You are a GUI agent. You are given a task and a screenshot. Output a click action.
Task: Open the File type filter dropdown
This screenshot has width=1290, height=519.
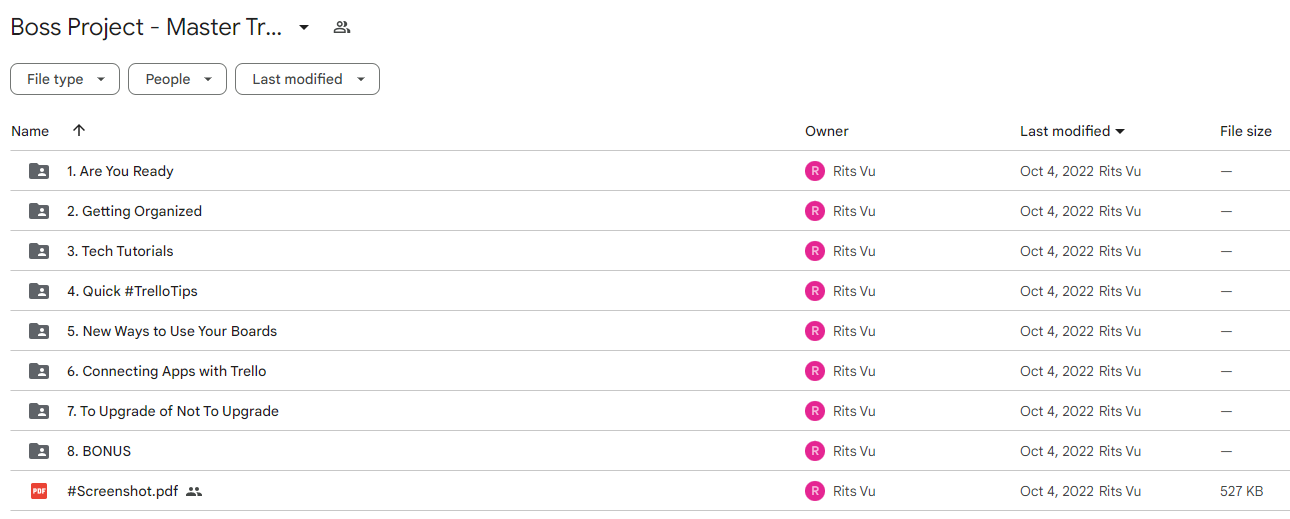click(65, 79)
